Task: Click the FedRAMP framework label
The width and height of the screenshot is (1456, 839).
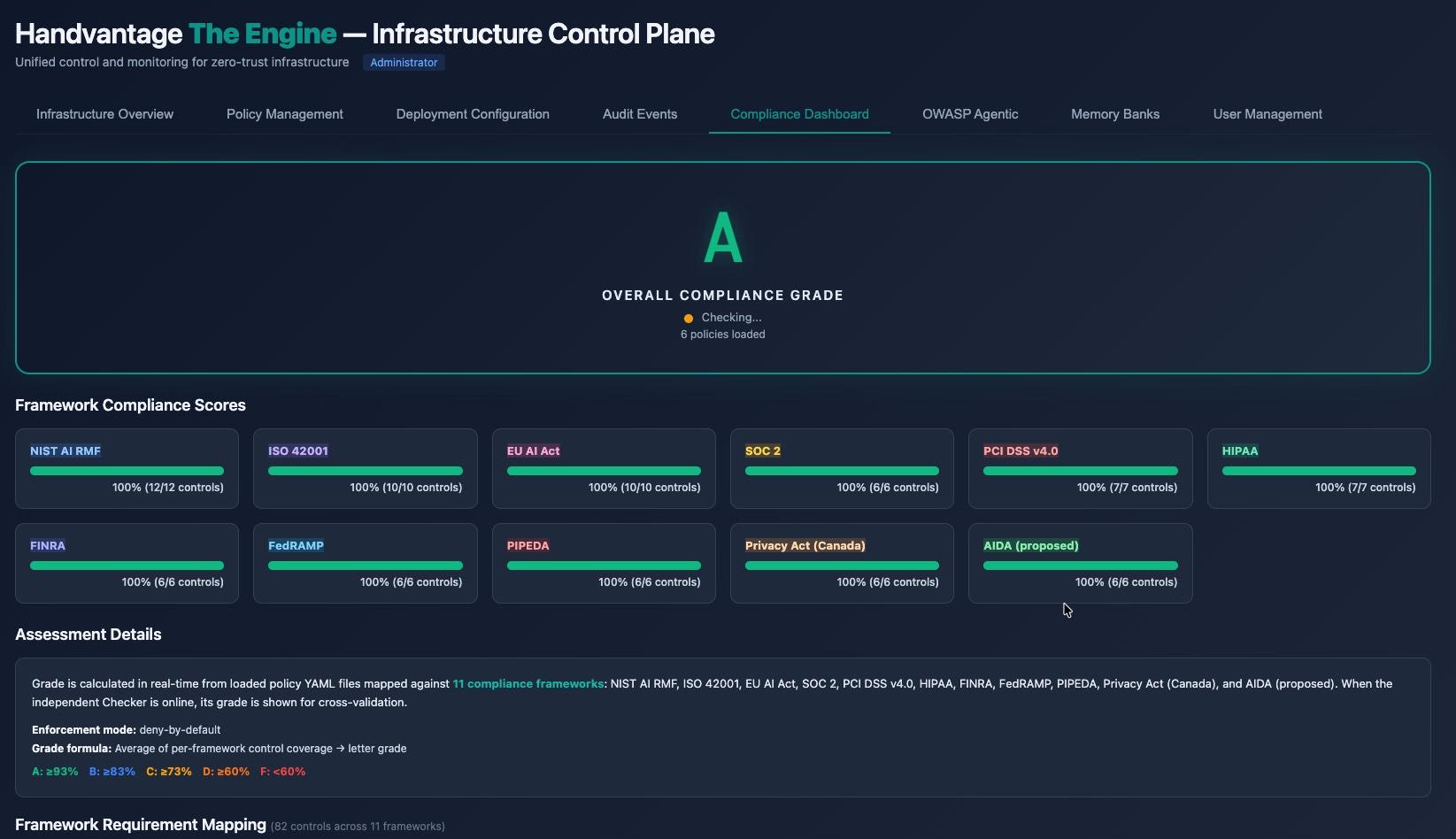Action: (296, 545)
